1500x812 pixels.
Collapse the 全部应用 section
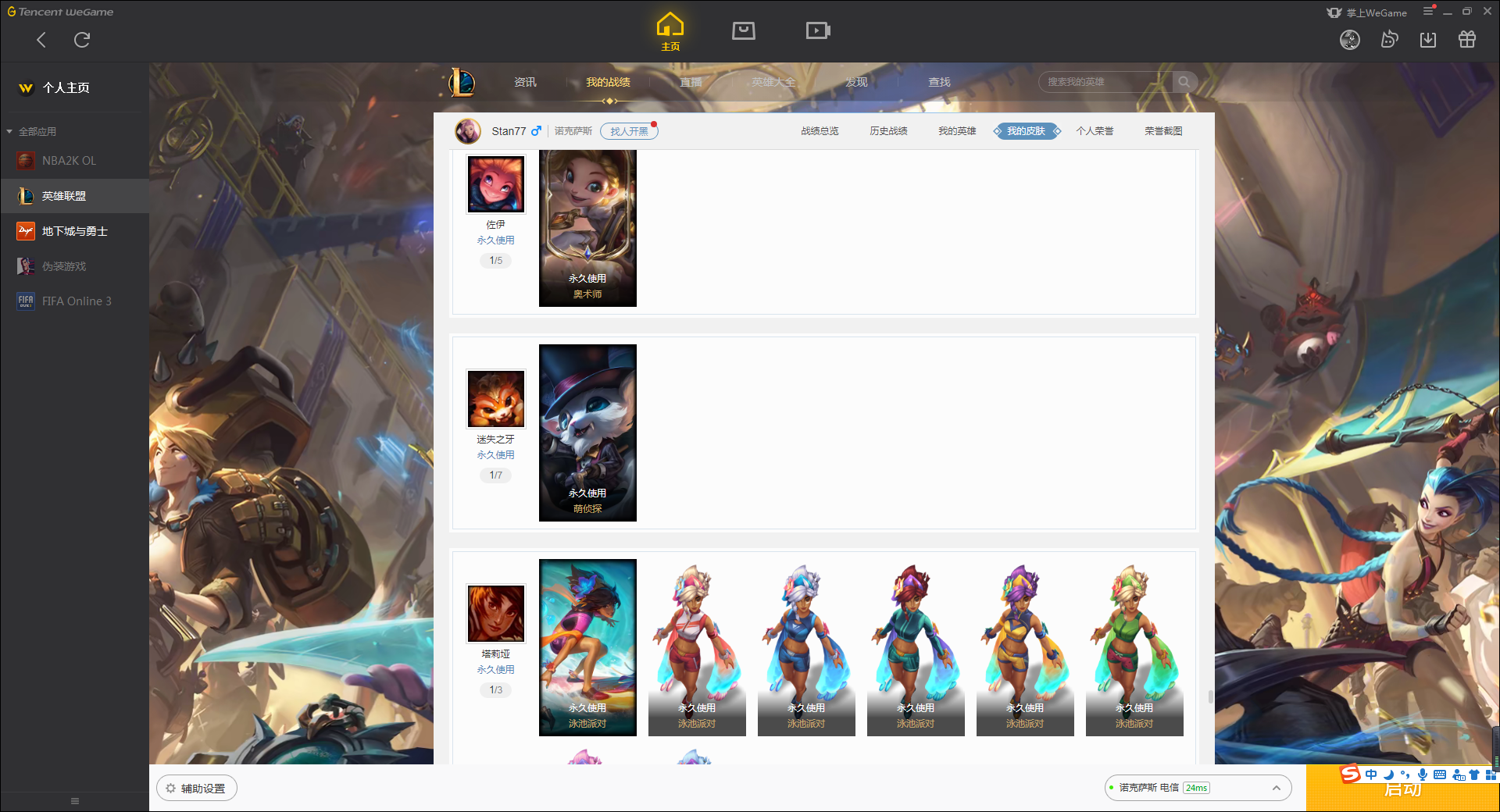tap(31, 131)
